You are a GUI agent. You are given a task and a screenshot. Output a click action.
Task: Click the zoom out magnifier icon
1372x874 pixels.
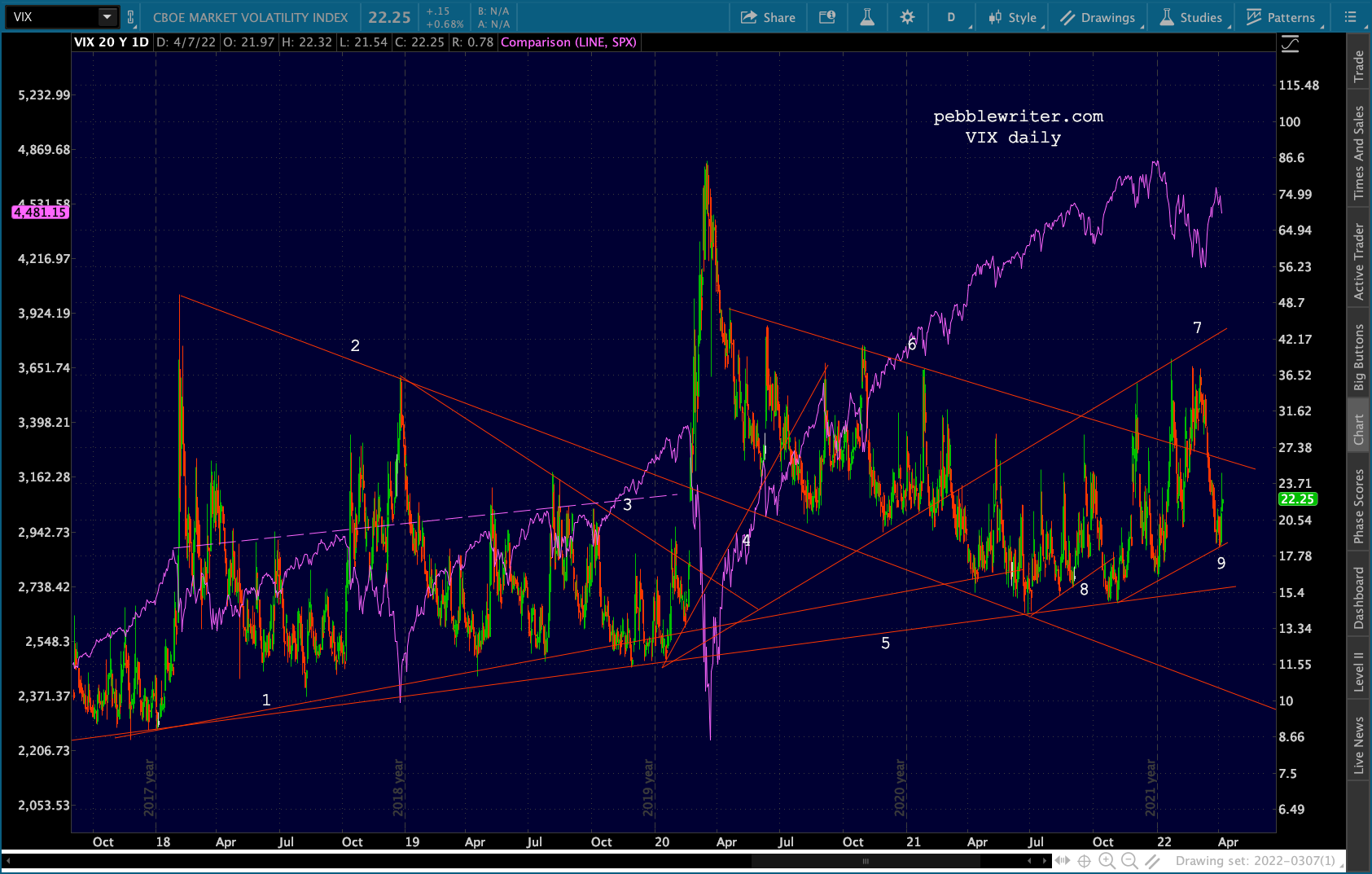click(x=1129, y=860)
